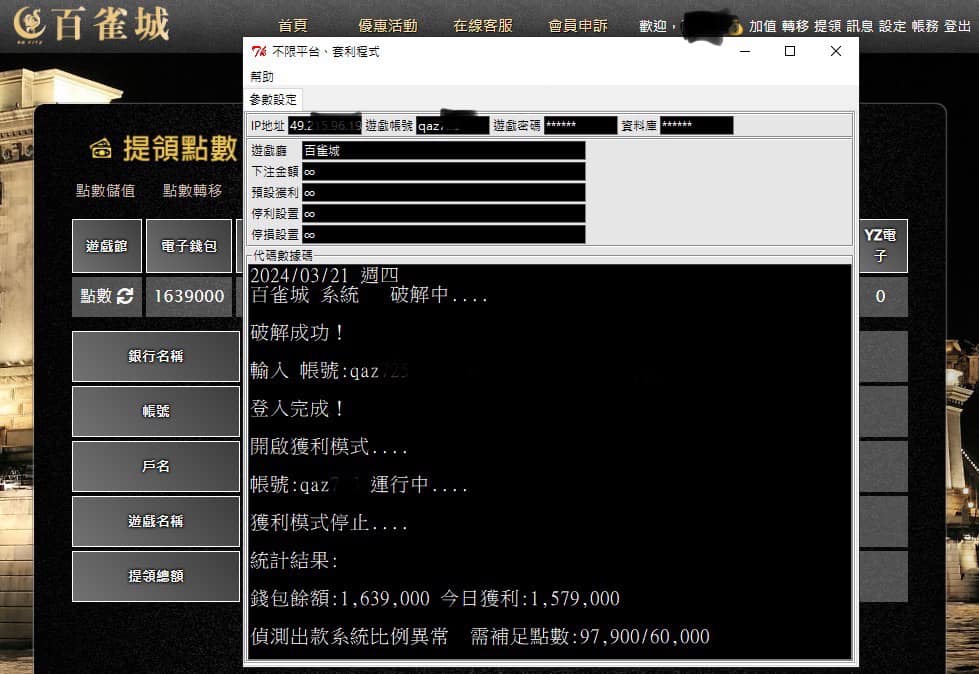The image size is (979, 674).
Task: Focus the 遊戲密碼 password field
Action: (580, 126)
